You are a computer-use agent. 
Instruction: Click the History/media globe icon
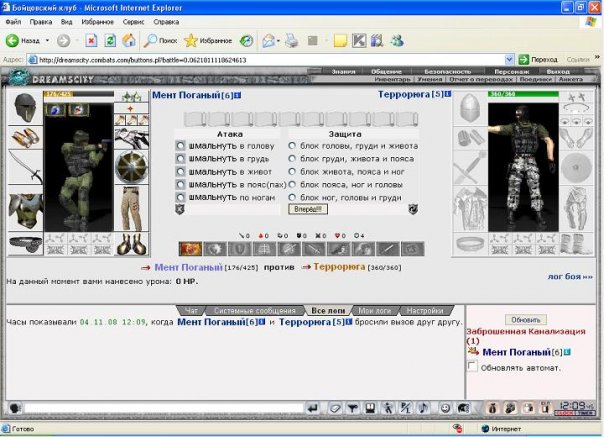click(x=246, y=40)
